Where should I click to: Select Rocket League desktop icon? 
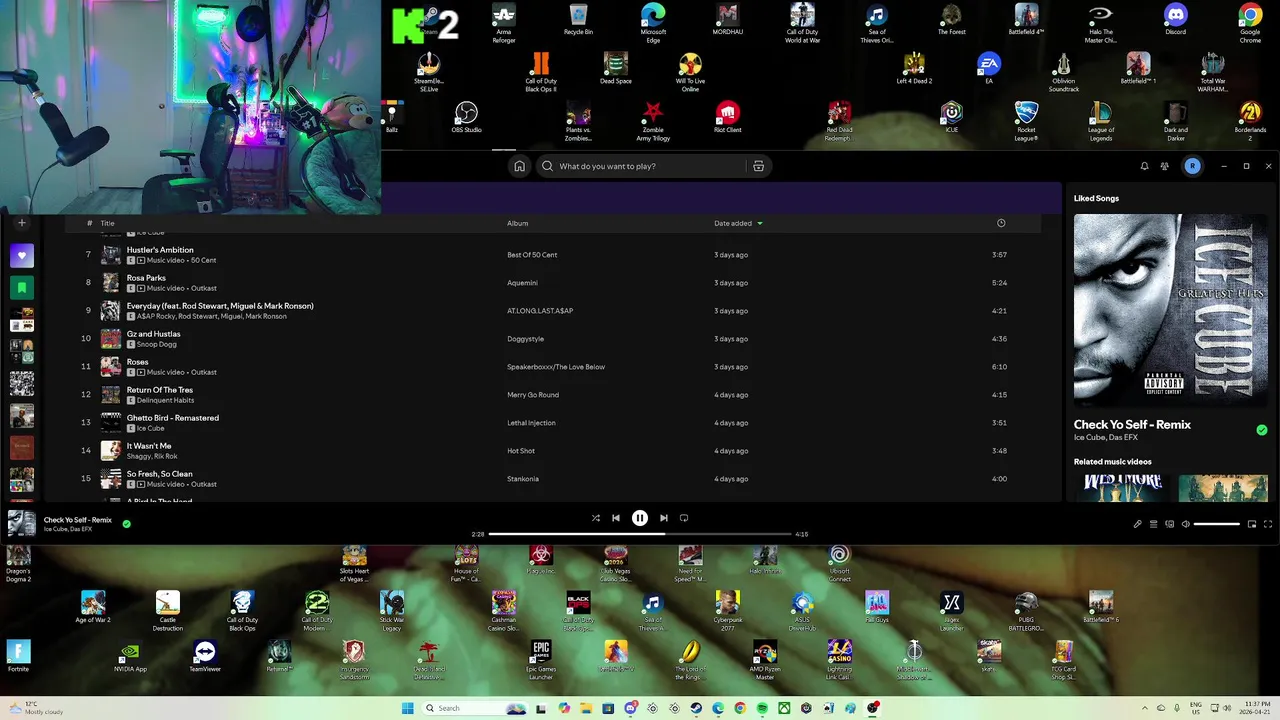[x=1026, y=121]
